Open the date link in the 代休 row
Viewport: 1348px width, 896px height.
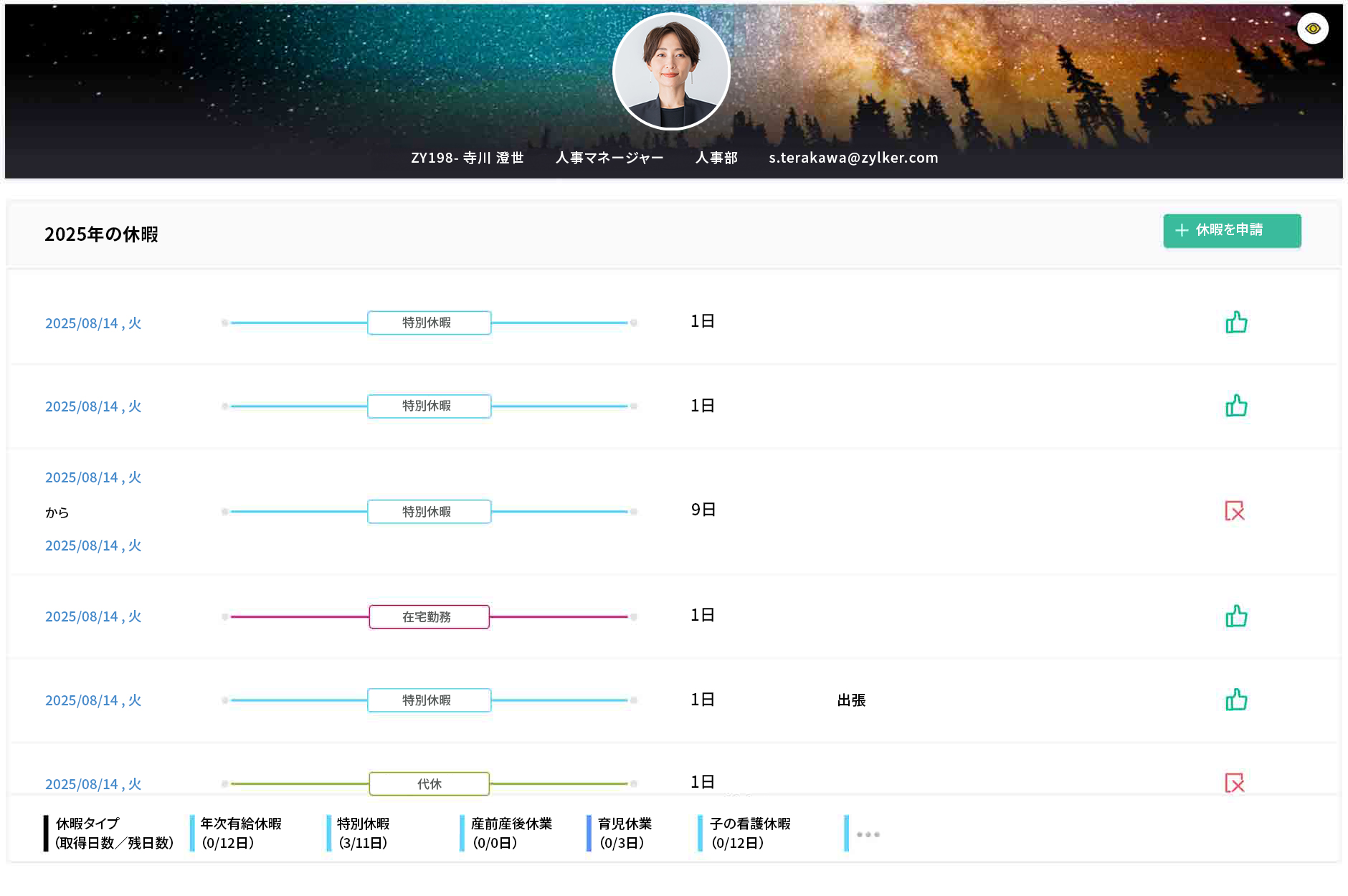point(93,784)
